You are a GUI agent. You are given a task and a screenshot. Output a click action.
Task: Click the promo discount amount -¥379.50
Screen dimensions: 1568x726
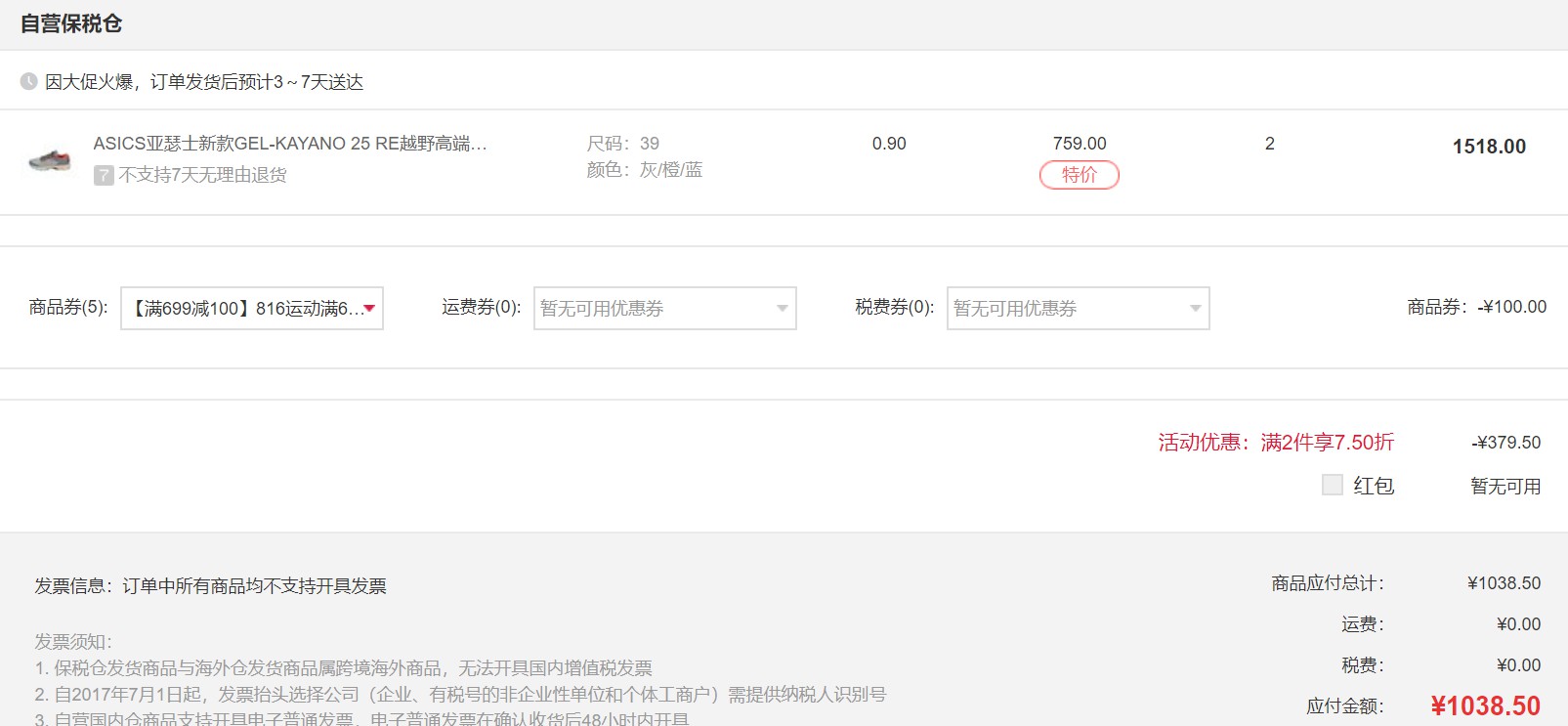point(1505,443)
